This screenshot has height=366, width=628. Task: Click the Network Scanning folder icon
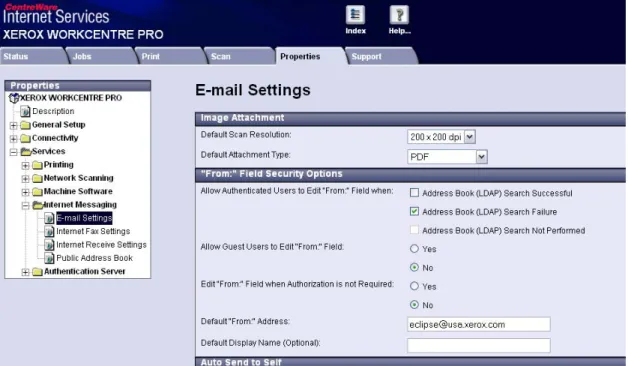38,178
